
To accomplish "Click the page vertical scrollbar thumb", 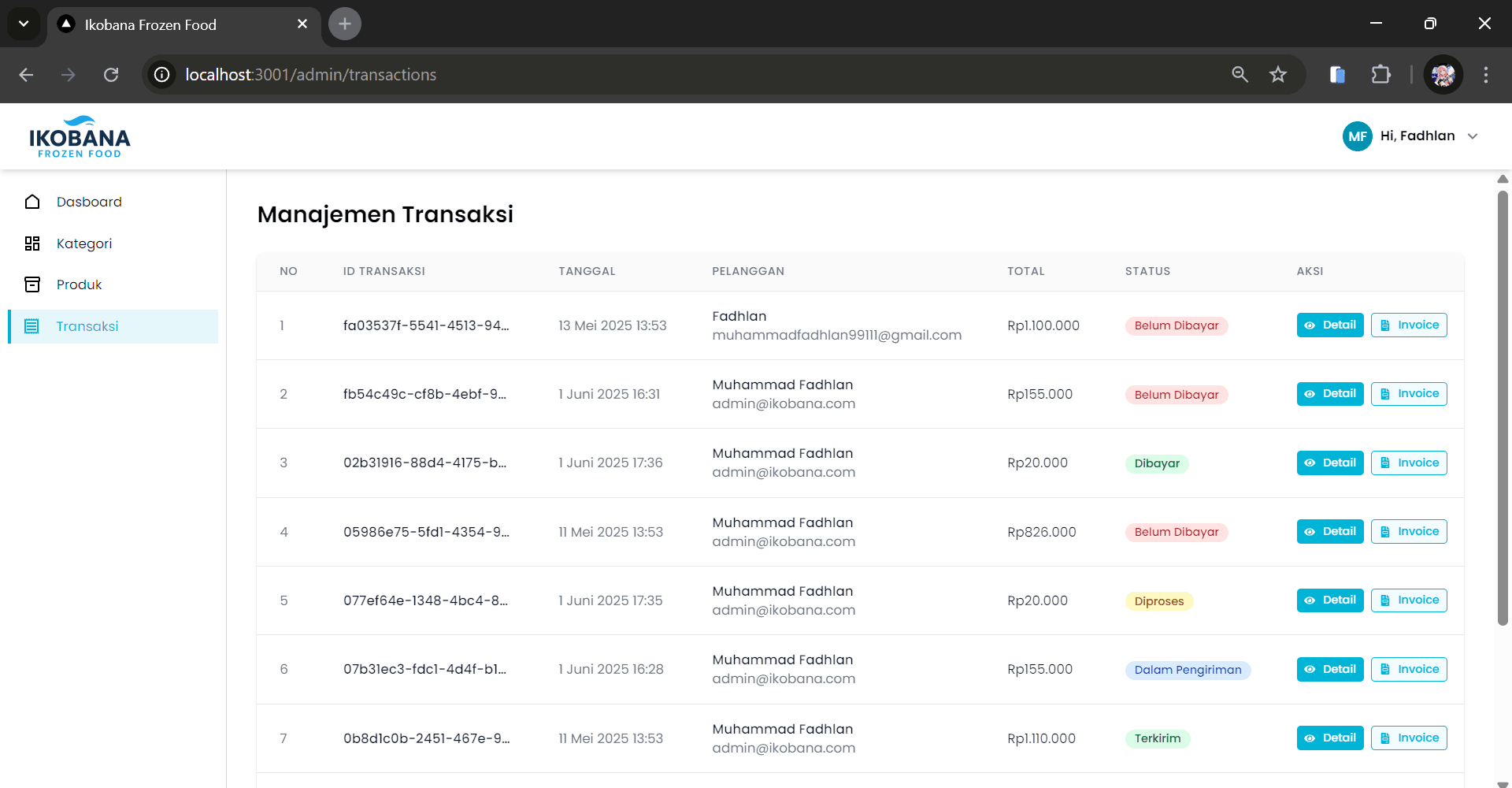I will click(1503, 410).
